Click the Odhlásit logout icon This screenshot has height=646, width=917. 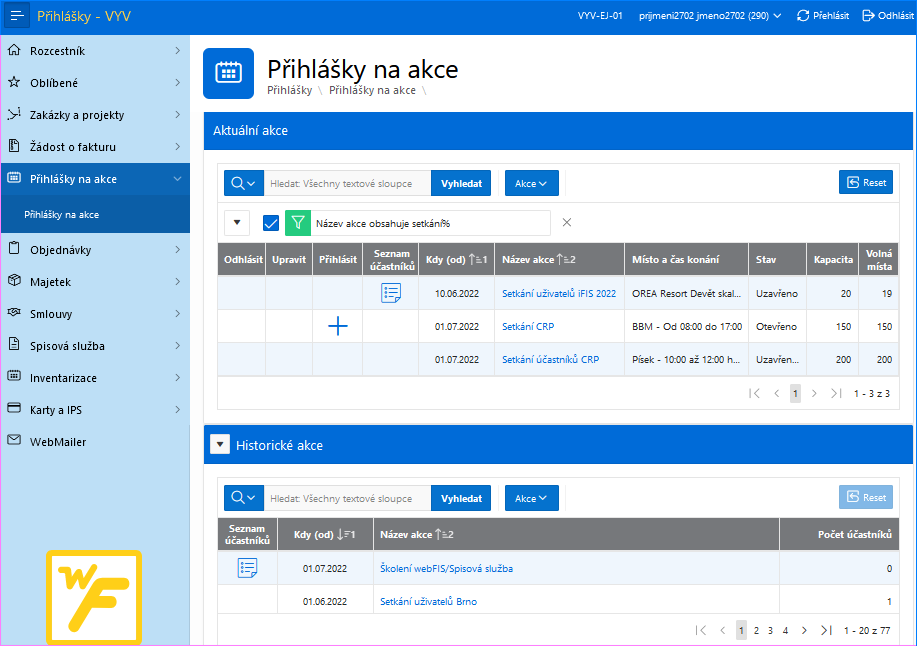click(x=868, y=16)
